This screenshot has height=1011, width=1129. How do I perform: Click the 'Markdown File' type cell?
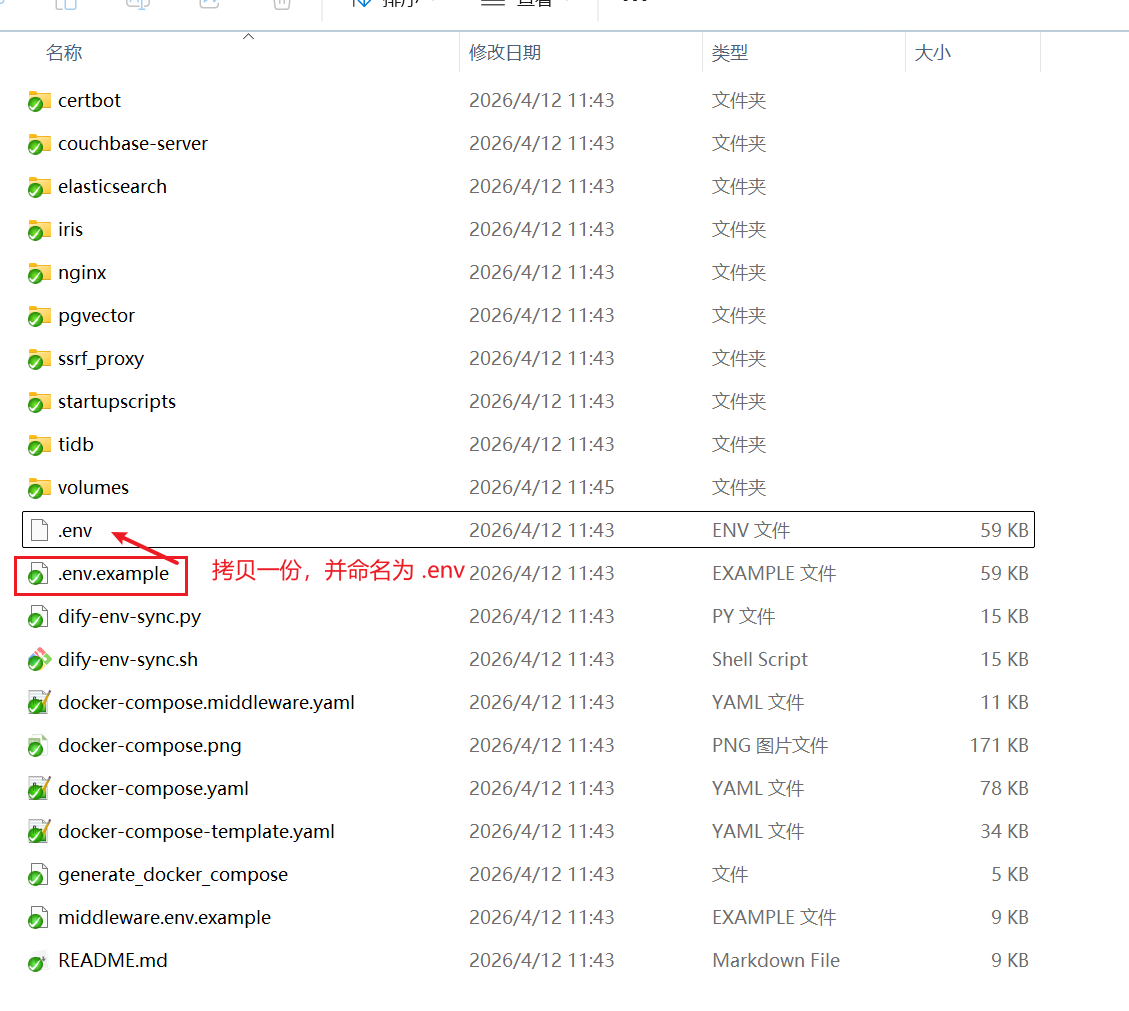[x=775, y=961]
